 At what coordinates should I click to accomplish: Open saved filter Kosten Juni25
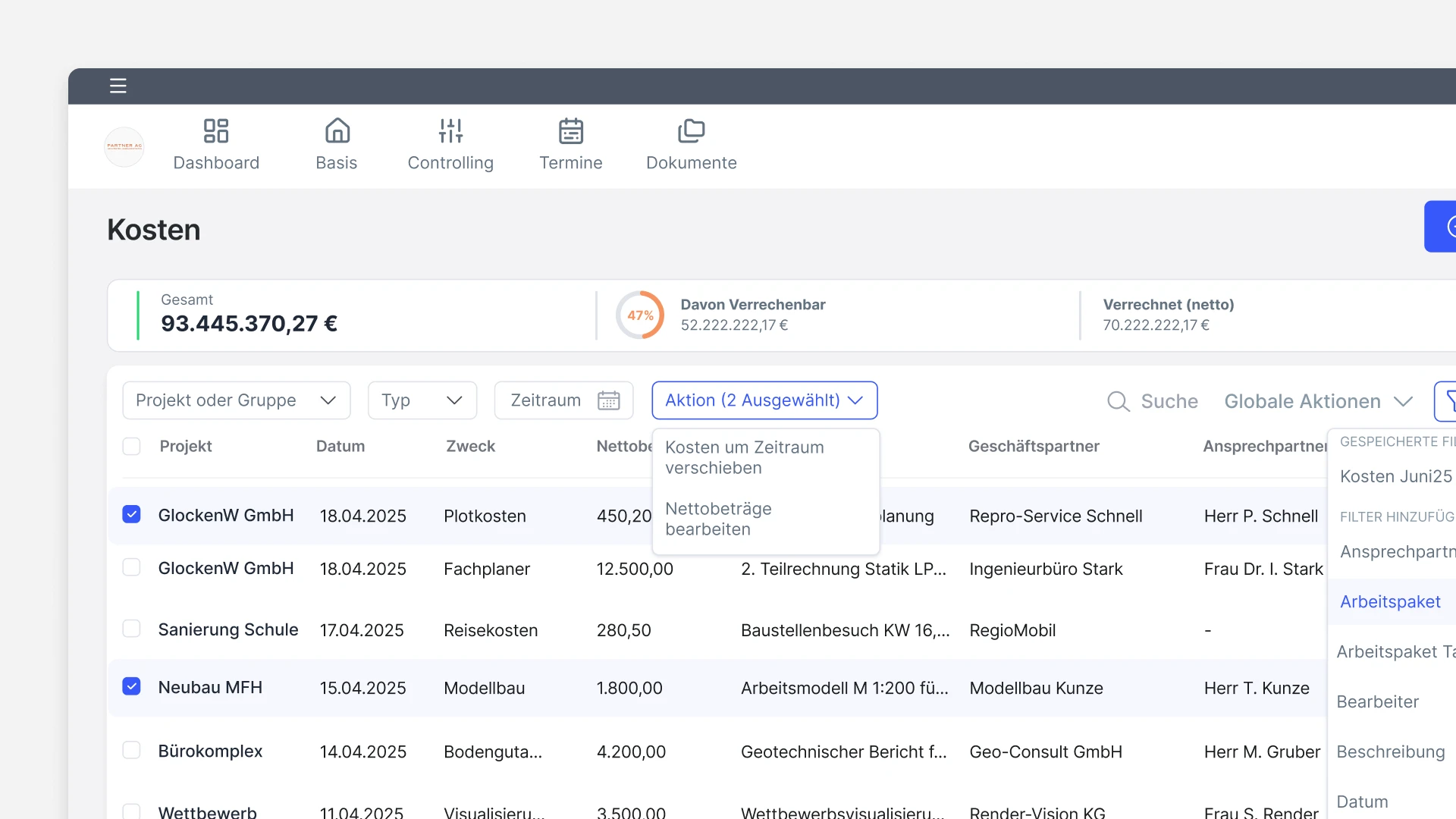[x=1395, y=476]
